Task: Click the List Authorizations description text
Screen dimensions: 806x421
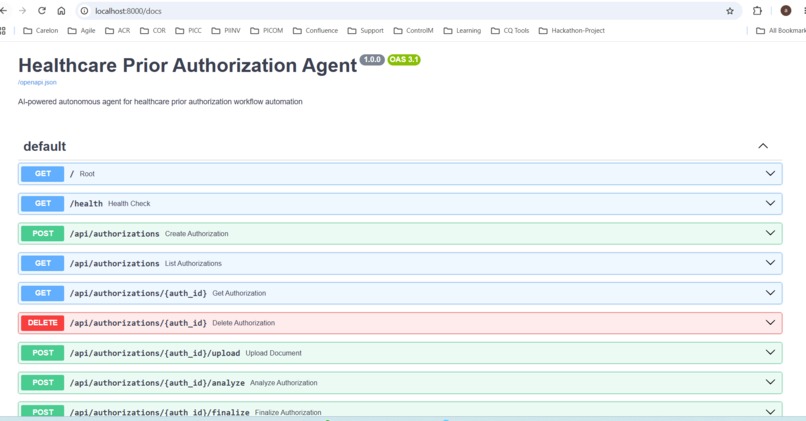Action: point(193,263)
